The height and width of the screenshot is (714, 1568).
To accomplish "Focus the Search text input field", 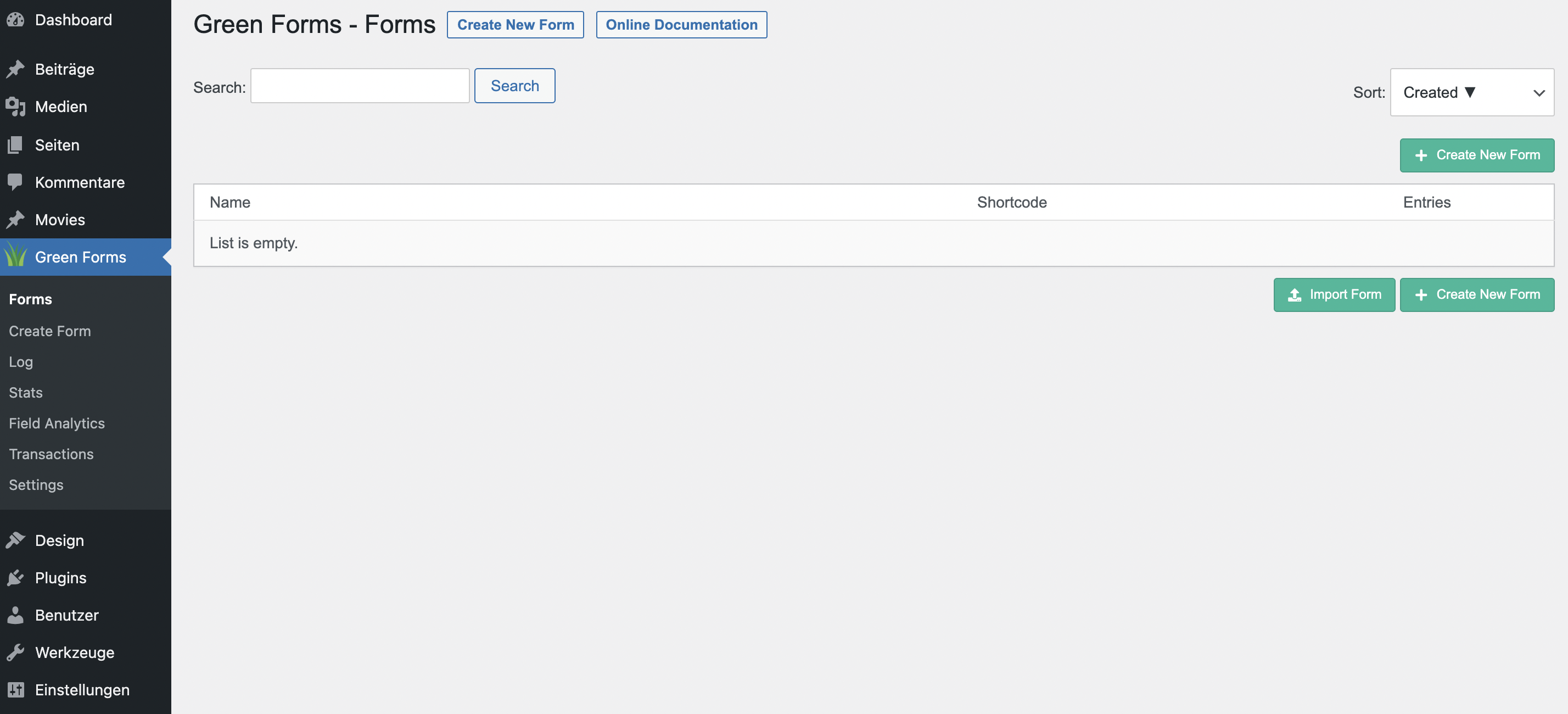I will pyautogui.click(x=360, y=86).
